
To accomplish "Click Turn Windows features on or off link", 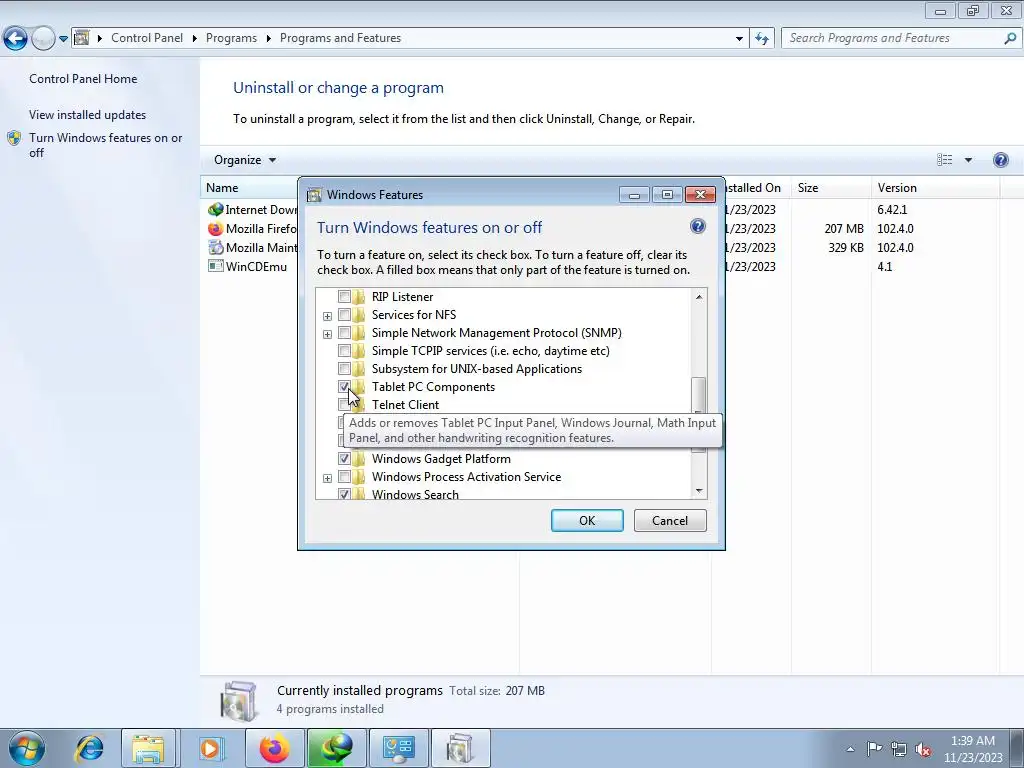I will [x=106, y=145].
